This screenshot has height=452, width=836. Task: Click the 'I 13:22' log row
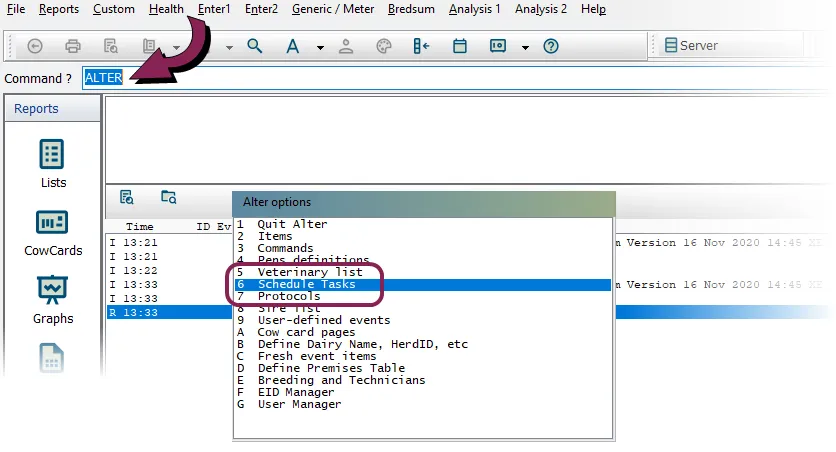(x=170, y=270)
